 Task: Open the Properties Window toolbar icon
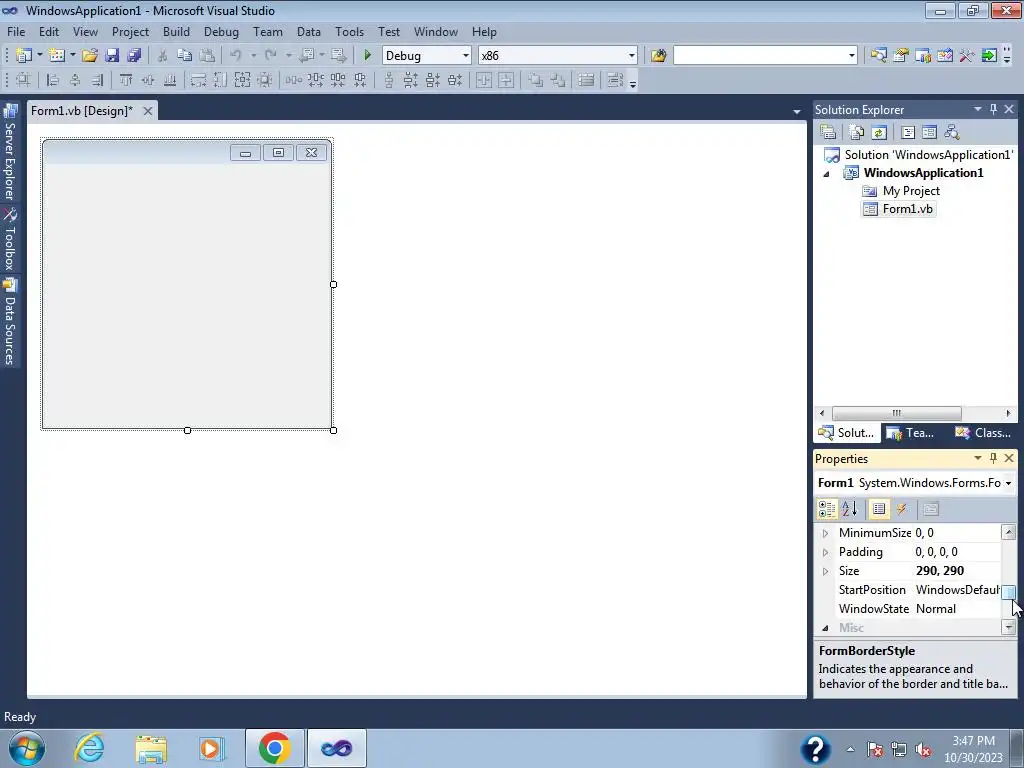pos(901,56)
